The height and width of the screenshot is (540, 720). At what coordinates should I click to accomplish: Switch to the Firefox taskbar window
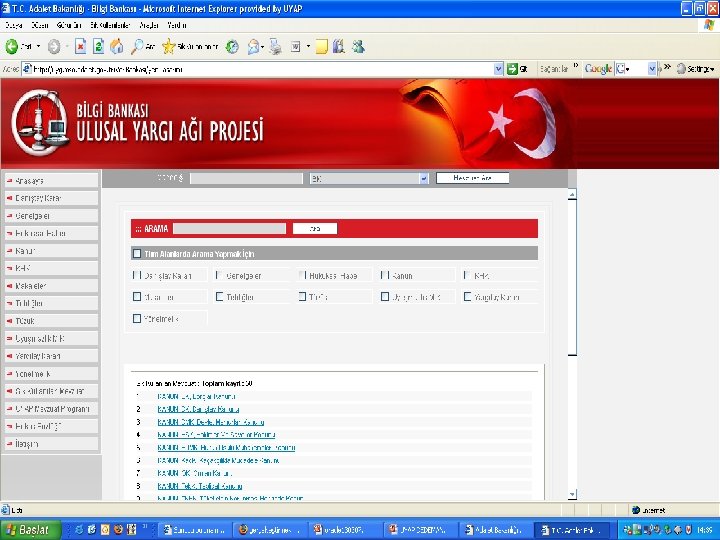pos(270,529)
